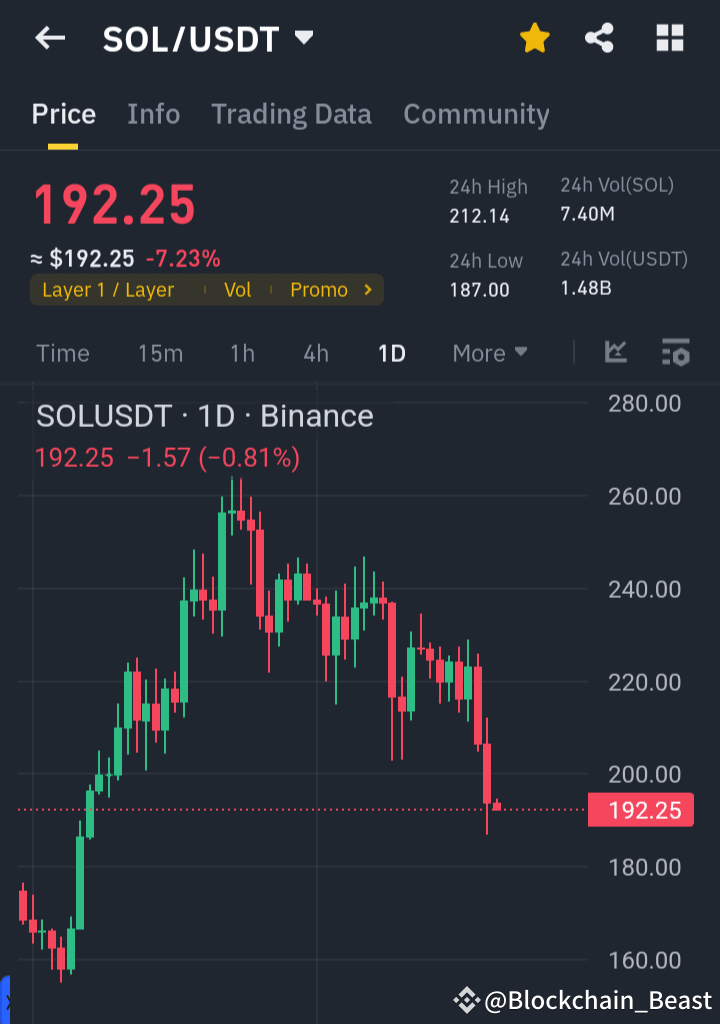The width and height of the screenshot is (720, 1024).
Task: Open chart indicator settings gear icon
Action: [675, 352]
